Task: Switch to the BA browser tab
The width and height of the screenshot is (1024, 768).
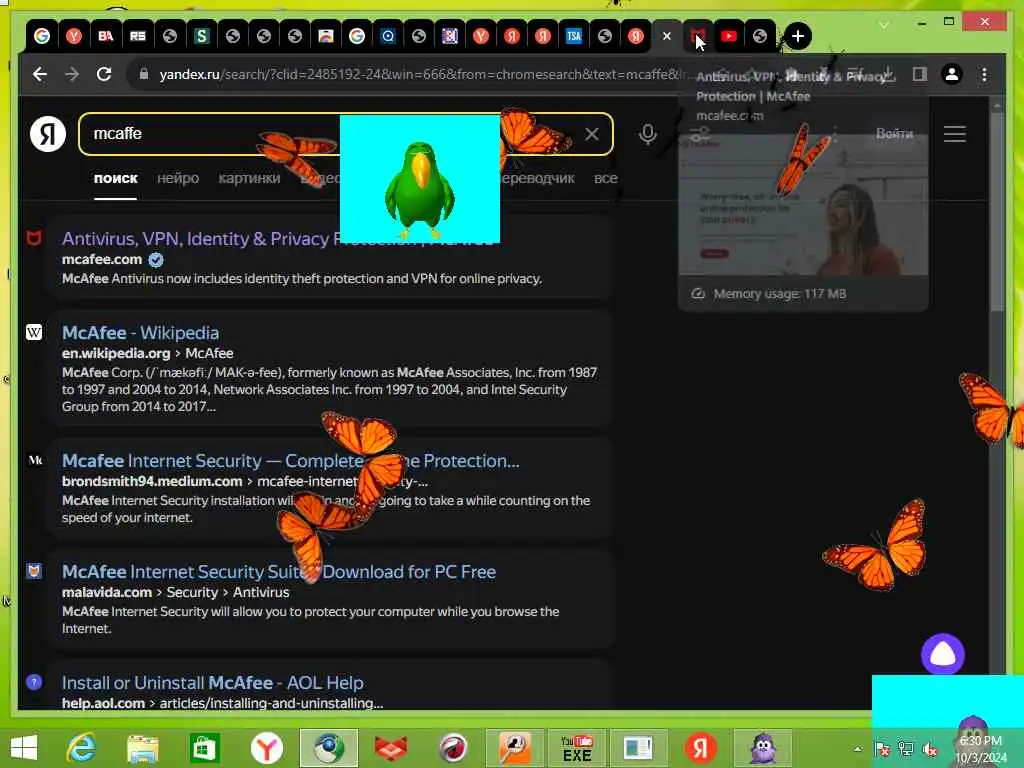Action: click(x=105, y=36)
